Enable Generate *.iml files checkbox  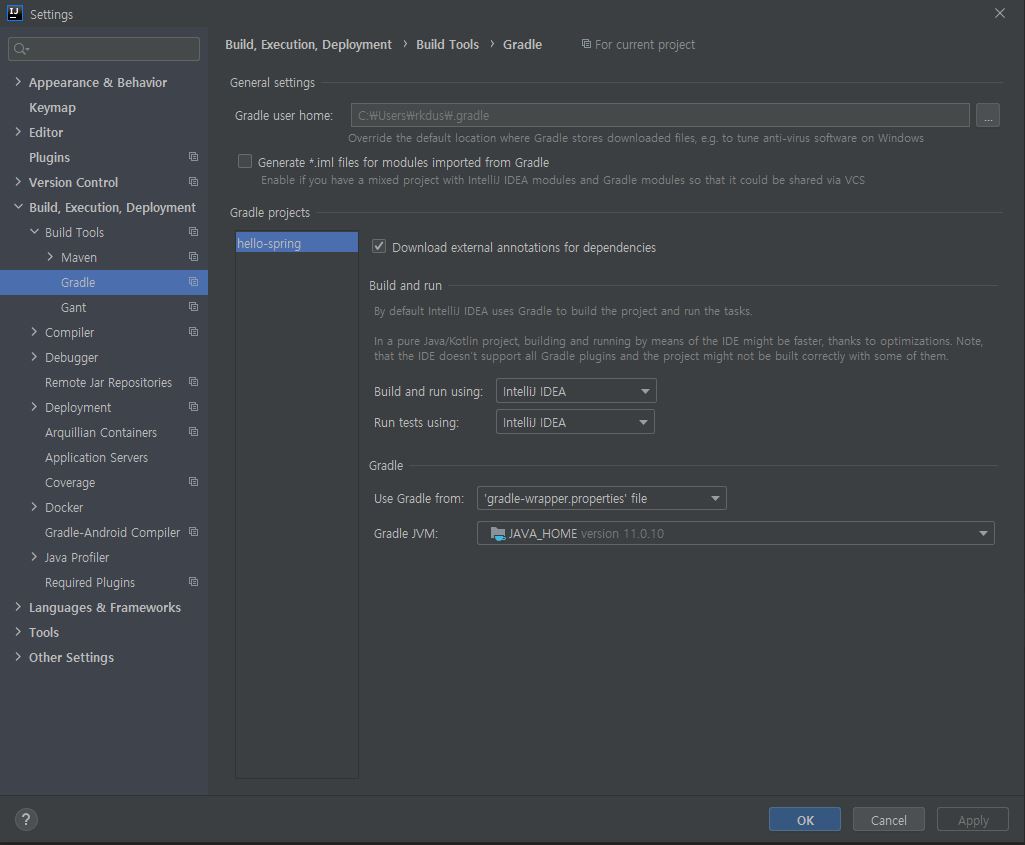[245, 162]
